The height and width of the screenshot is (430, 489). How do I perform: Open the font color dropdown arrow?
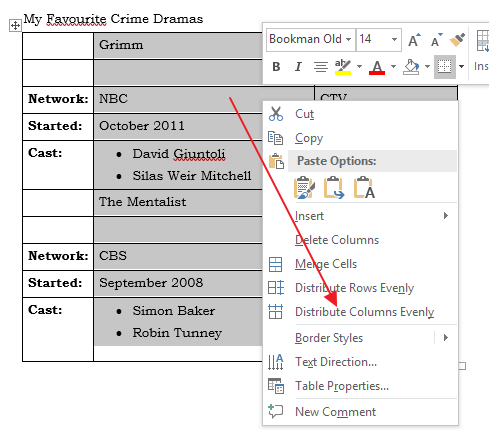coord(393,67)
